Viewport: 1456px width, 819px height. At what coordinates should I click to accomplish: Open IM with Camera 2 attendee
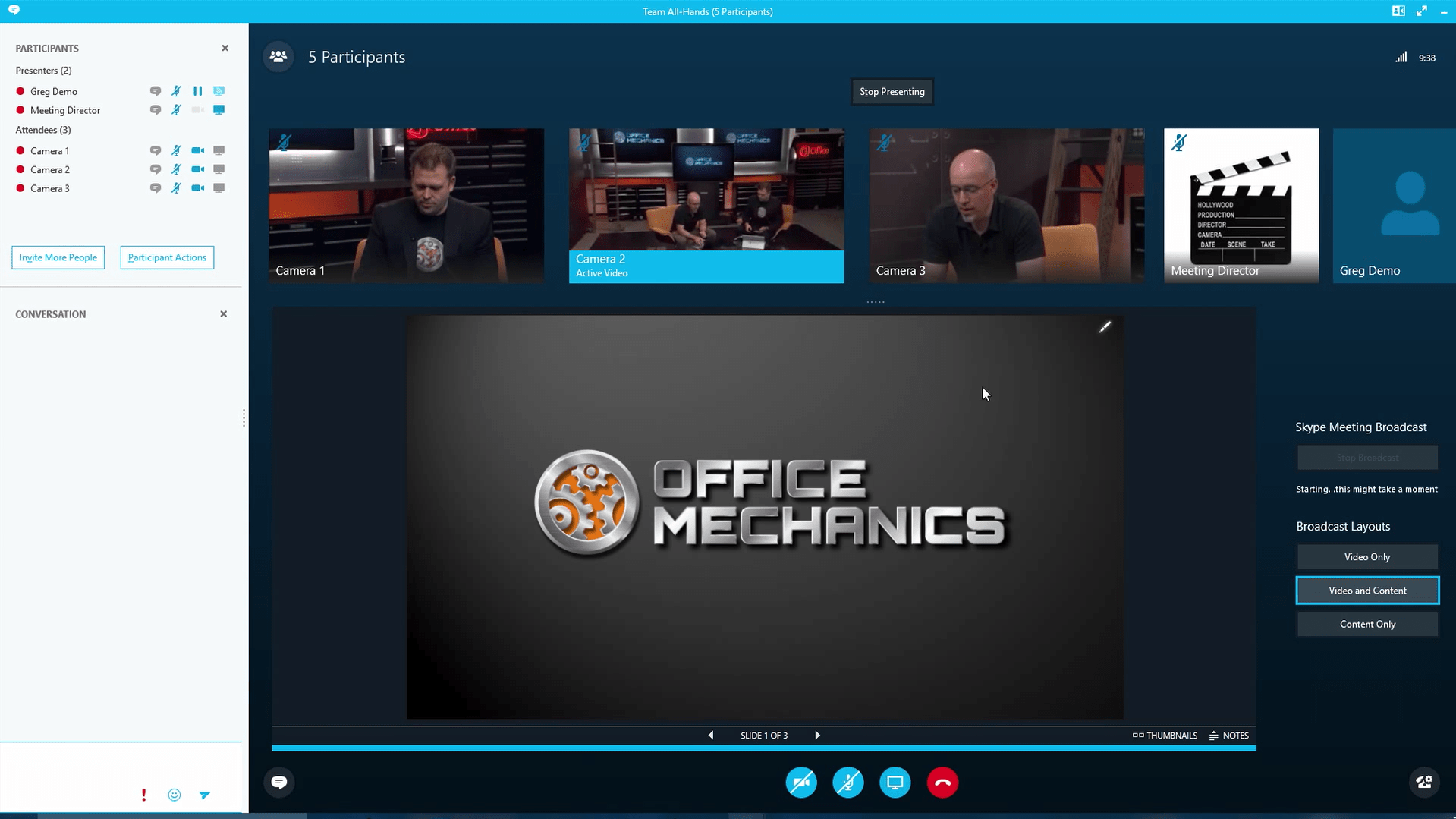[156, 170]
